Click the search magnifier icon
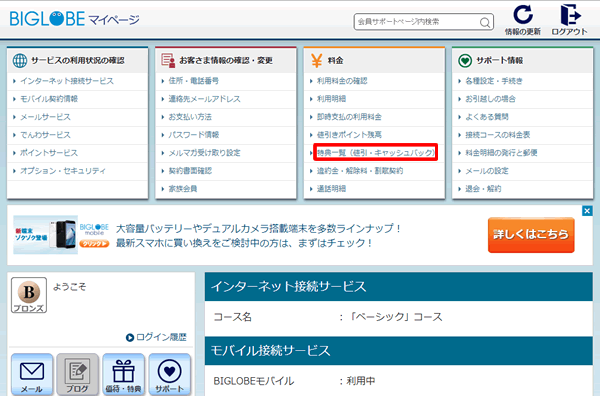The height and width of the screenshot is (396, 600). (x=485, y=23)
